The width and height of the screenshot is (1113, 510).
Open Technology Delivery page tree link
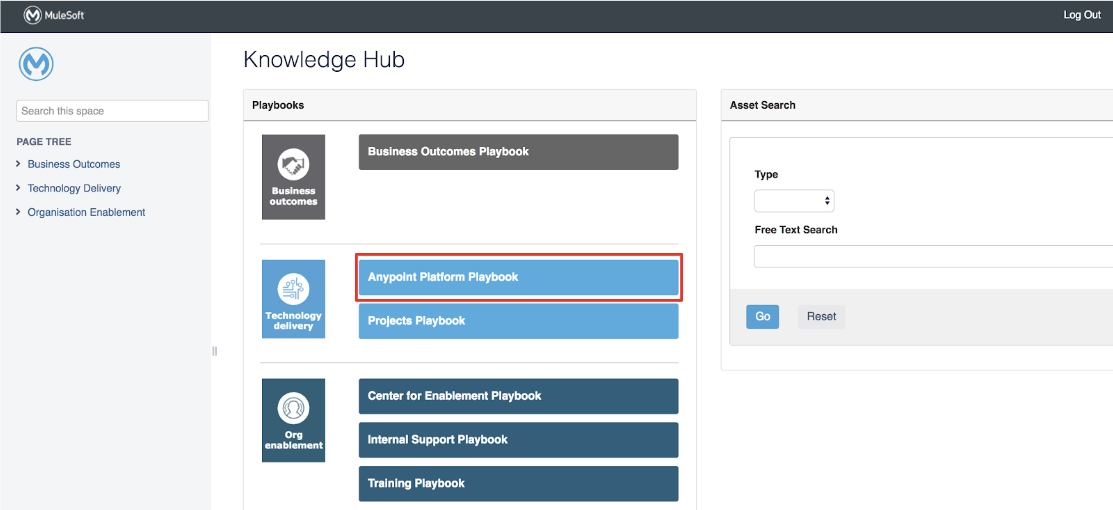tap(74, 188)
